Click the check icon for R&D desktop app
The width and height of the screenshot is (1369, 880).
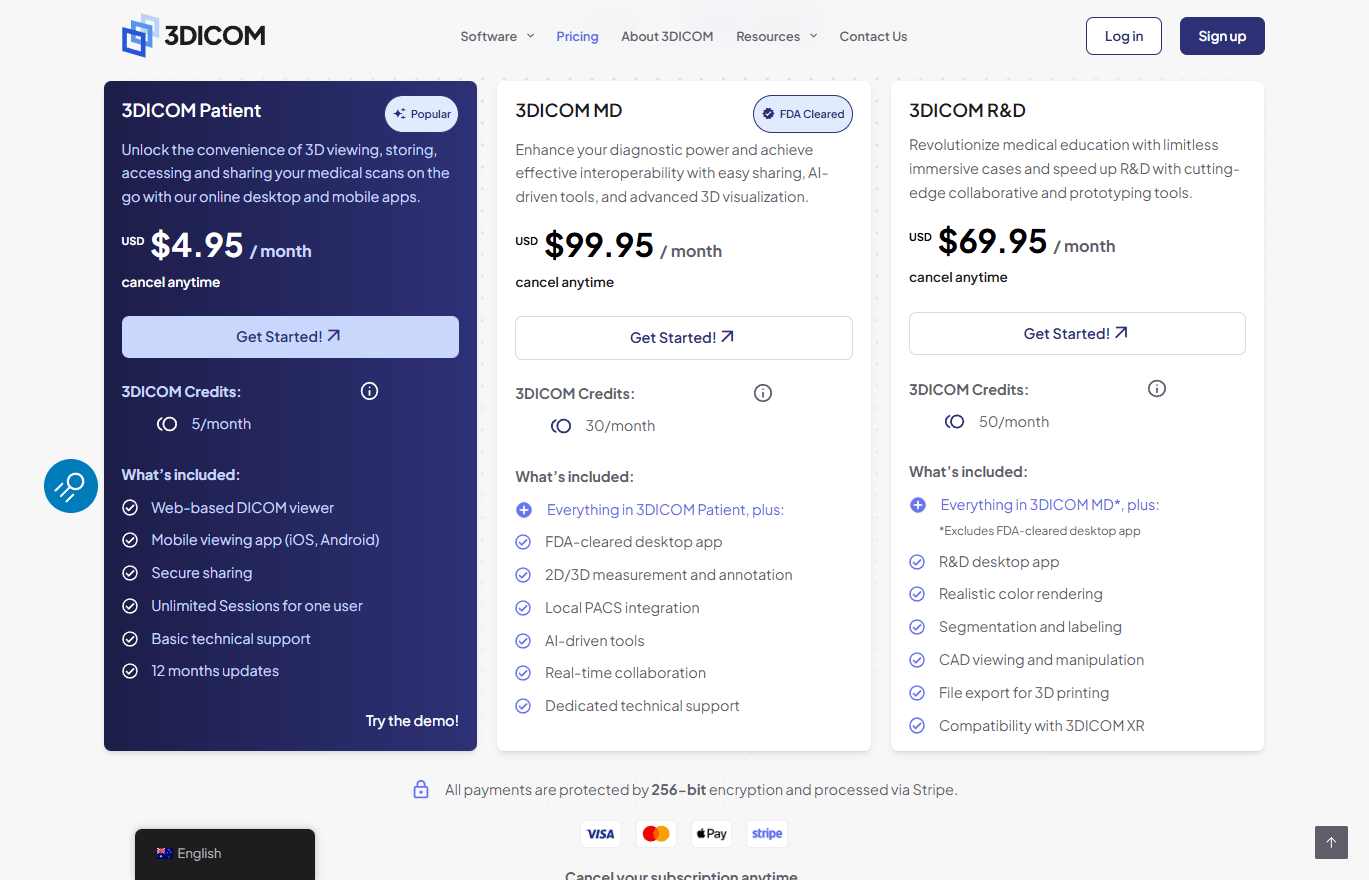917,562
